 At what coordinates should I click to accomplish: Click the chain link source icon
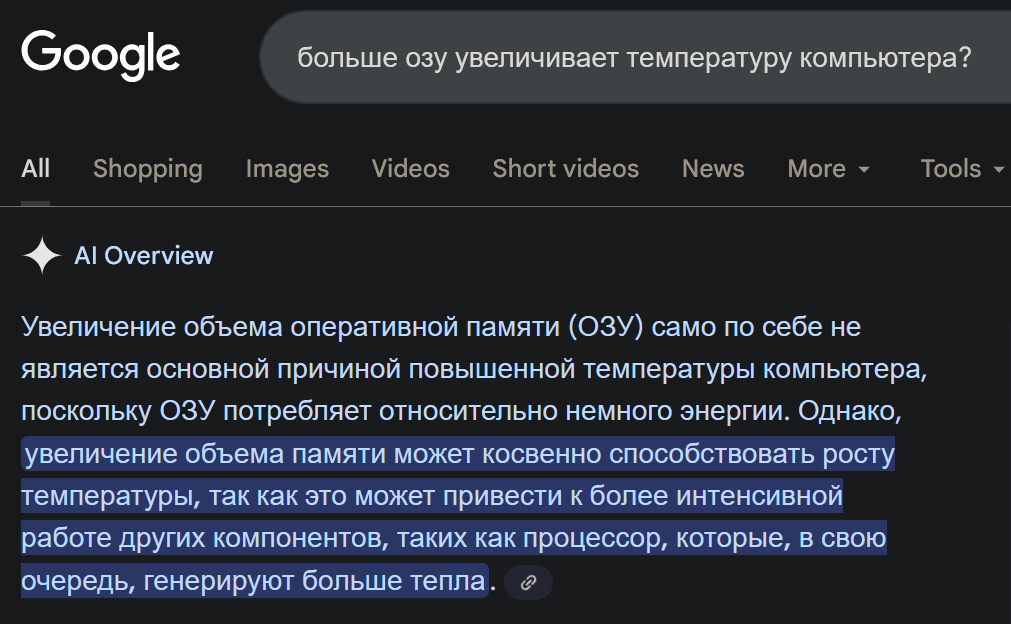coord(528,583)
